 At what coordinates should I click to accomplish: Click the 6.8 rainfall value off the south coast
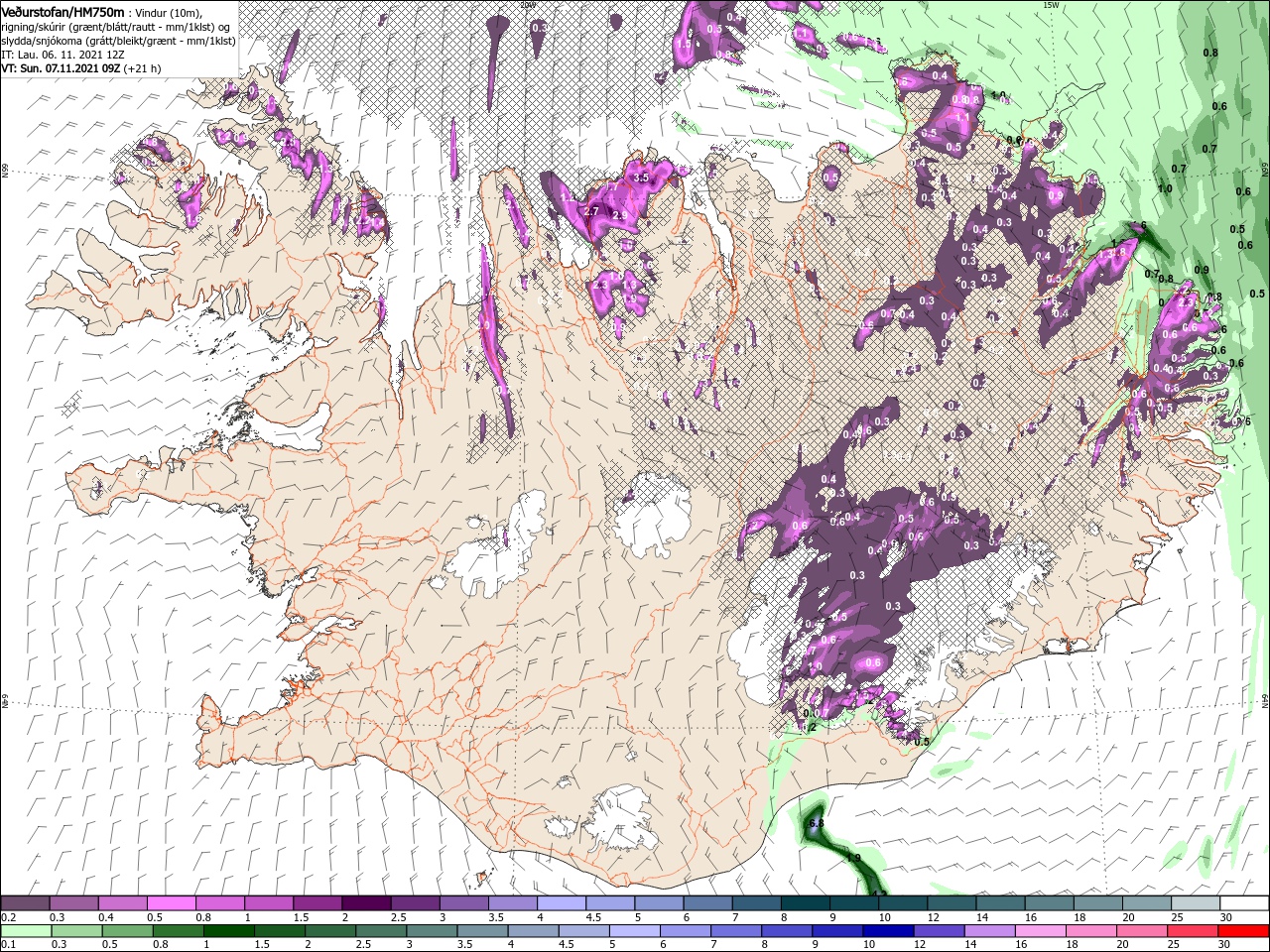(817, 824)
